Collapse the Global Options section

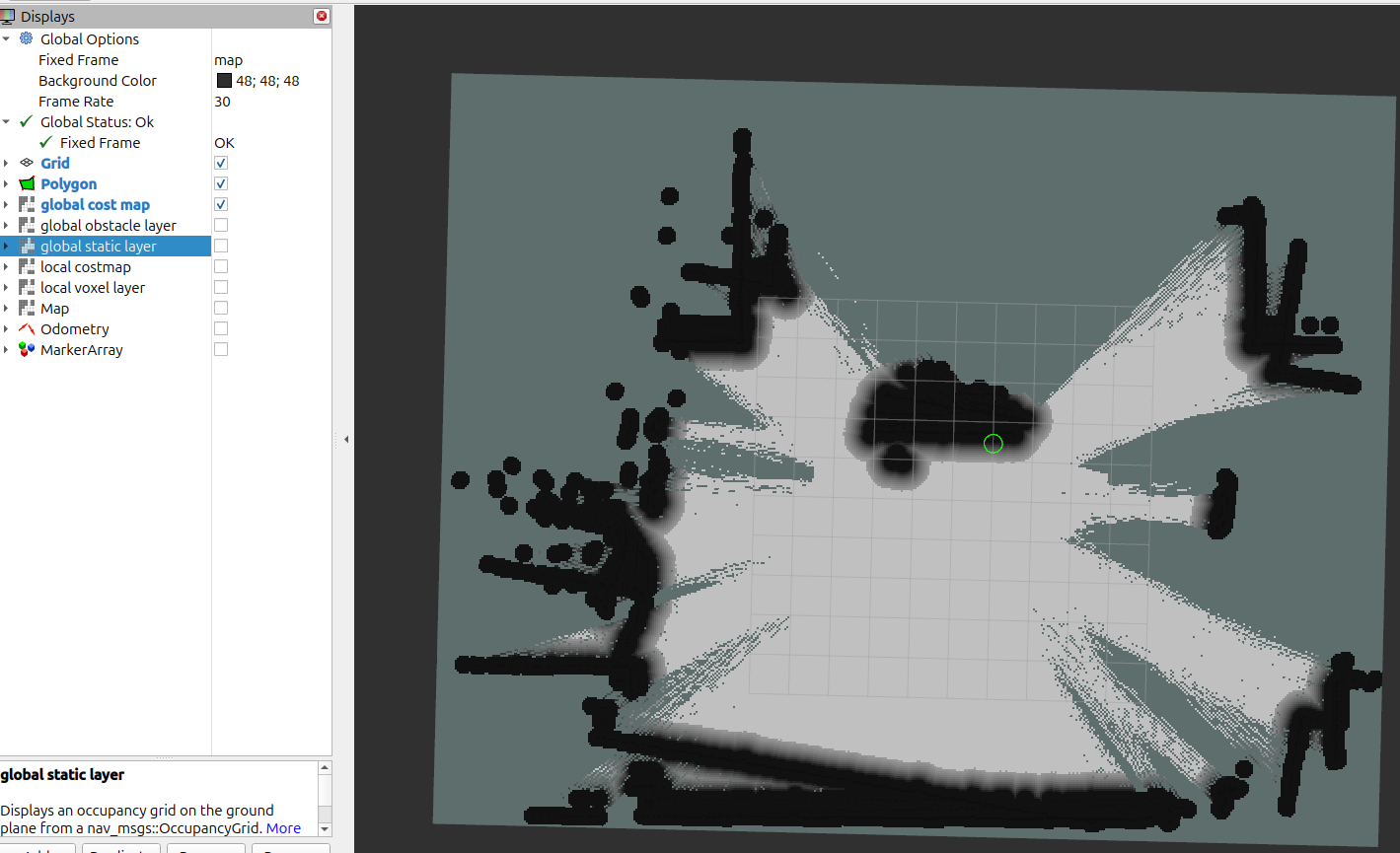(6, 38)
